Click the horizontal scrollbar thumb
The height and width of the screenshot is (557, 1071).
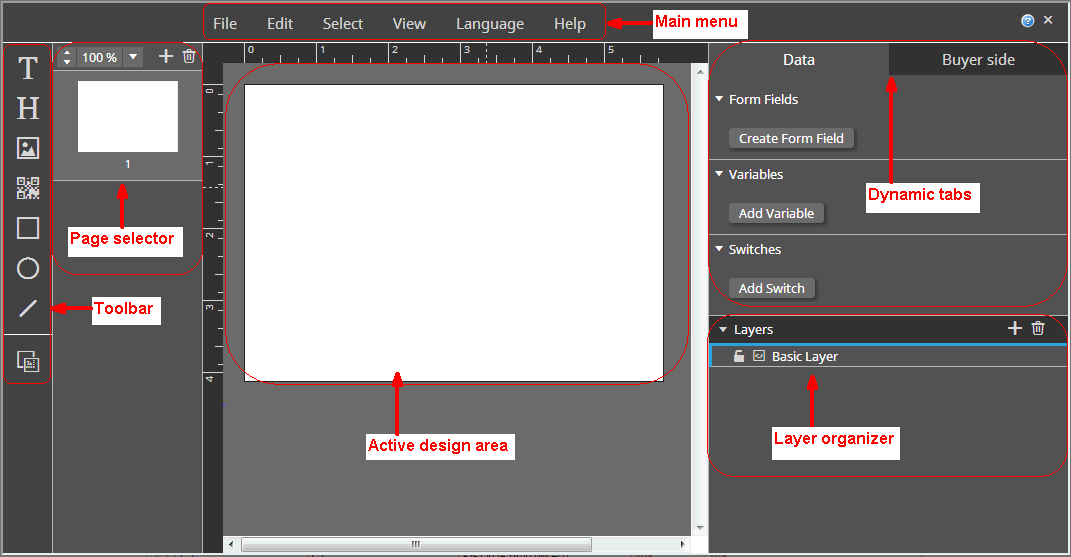tap(415, 544)
